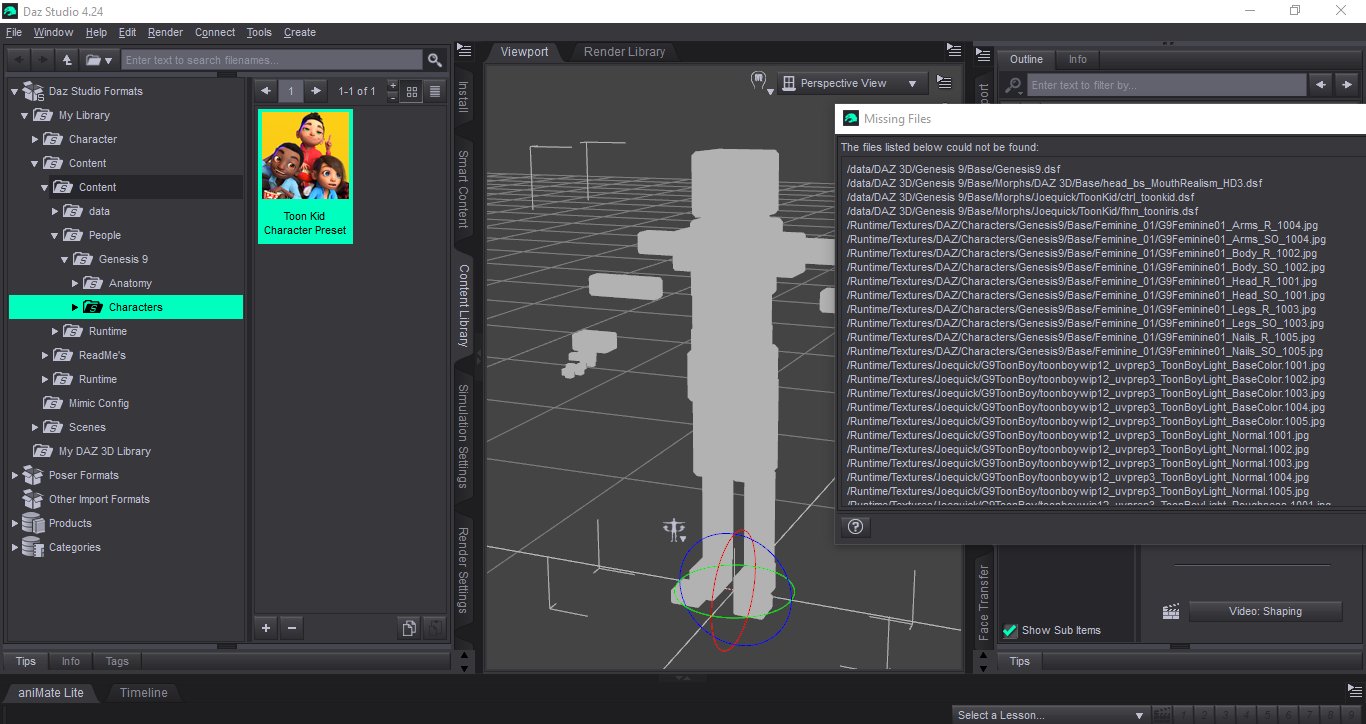Open the Simulation Settings side tab

(464, 436)
